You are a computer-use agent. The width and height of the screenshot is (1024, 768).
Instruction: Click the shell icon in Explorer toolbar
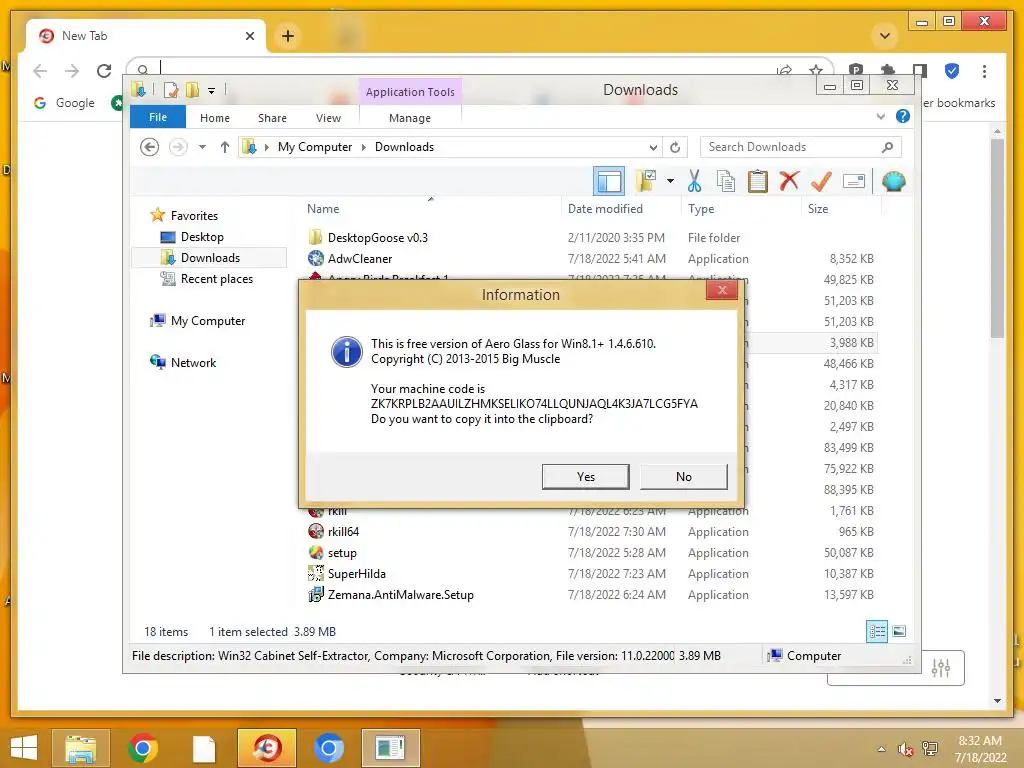[893, 181]
